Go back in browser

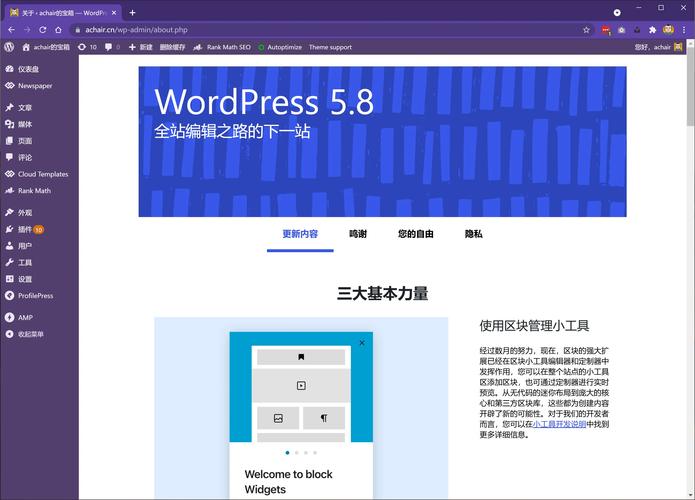12,30
